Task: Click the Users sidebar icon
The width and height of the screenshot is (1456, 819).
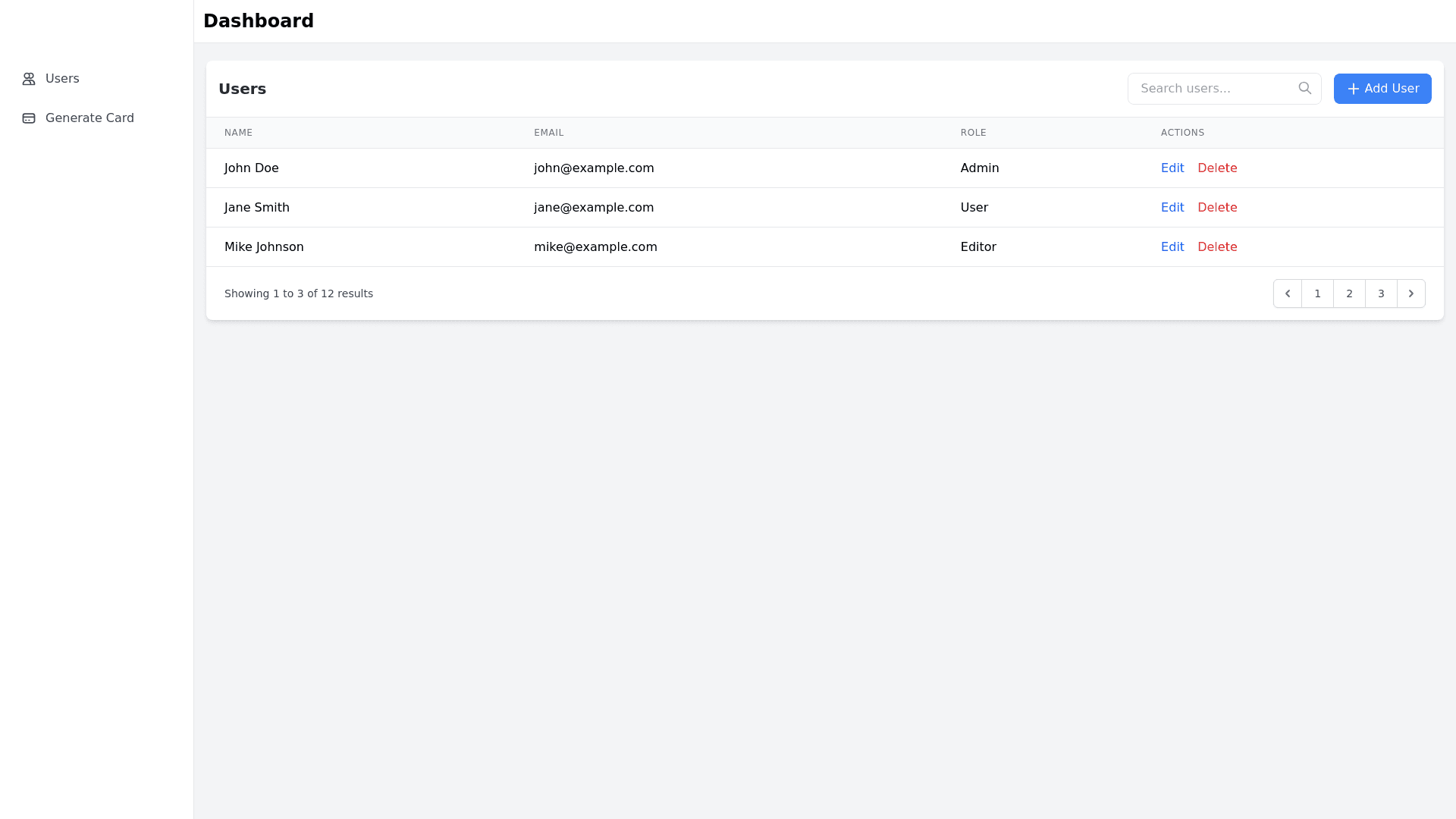Action: (29, 79)
